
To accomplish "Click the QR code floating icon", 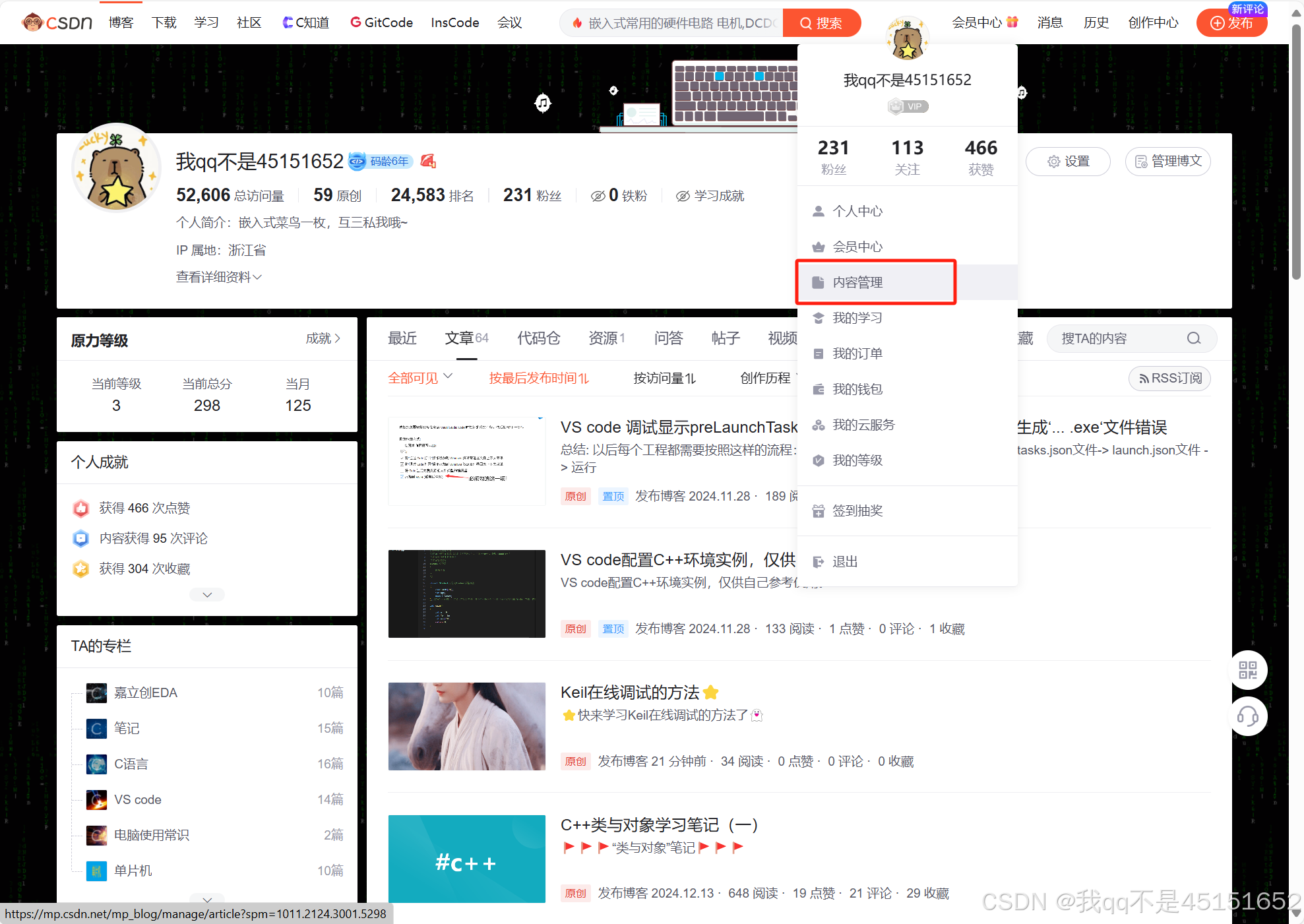I will click(1248, 671).
